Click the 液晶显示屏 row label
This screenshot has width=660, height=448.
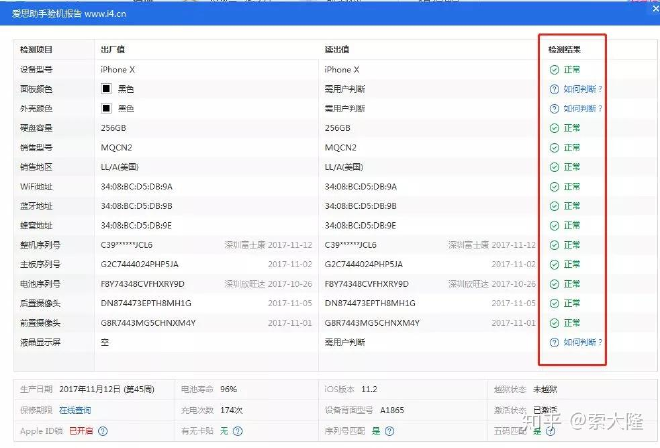click(x=40, y=343)
